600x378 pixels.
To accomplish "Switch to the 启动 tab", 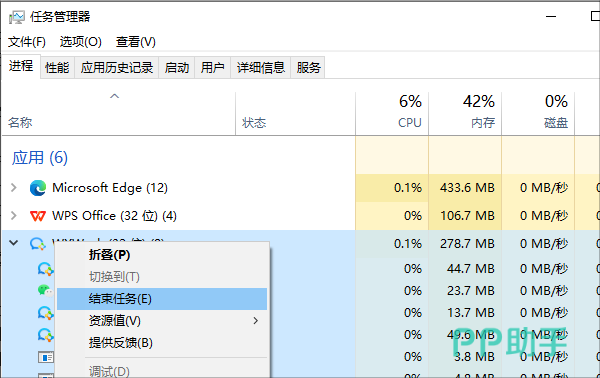I will tap(177, 68).
